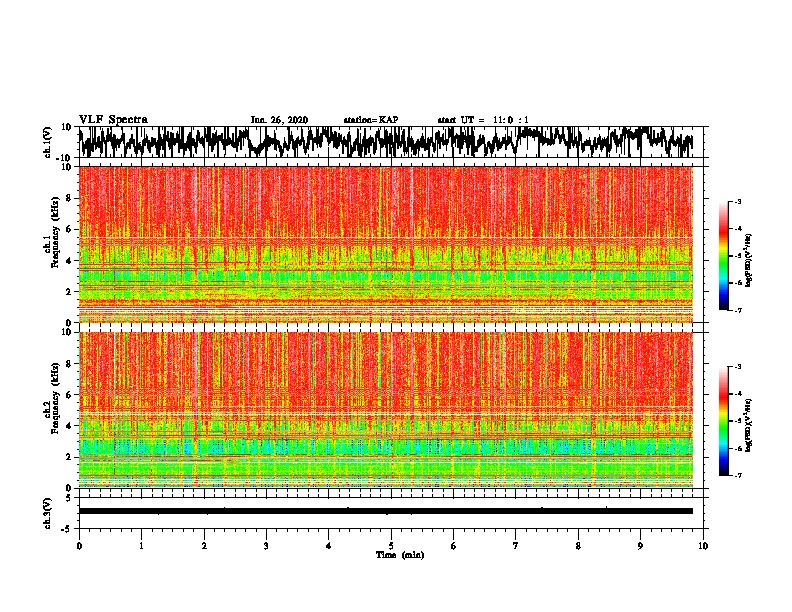Click the "-3" tick on ch.2 color bar

coord(737,367)
